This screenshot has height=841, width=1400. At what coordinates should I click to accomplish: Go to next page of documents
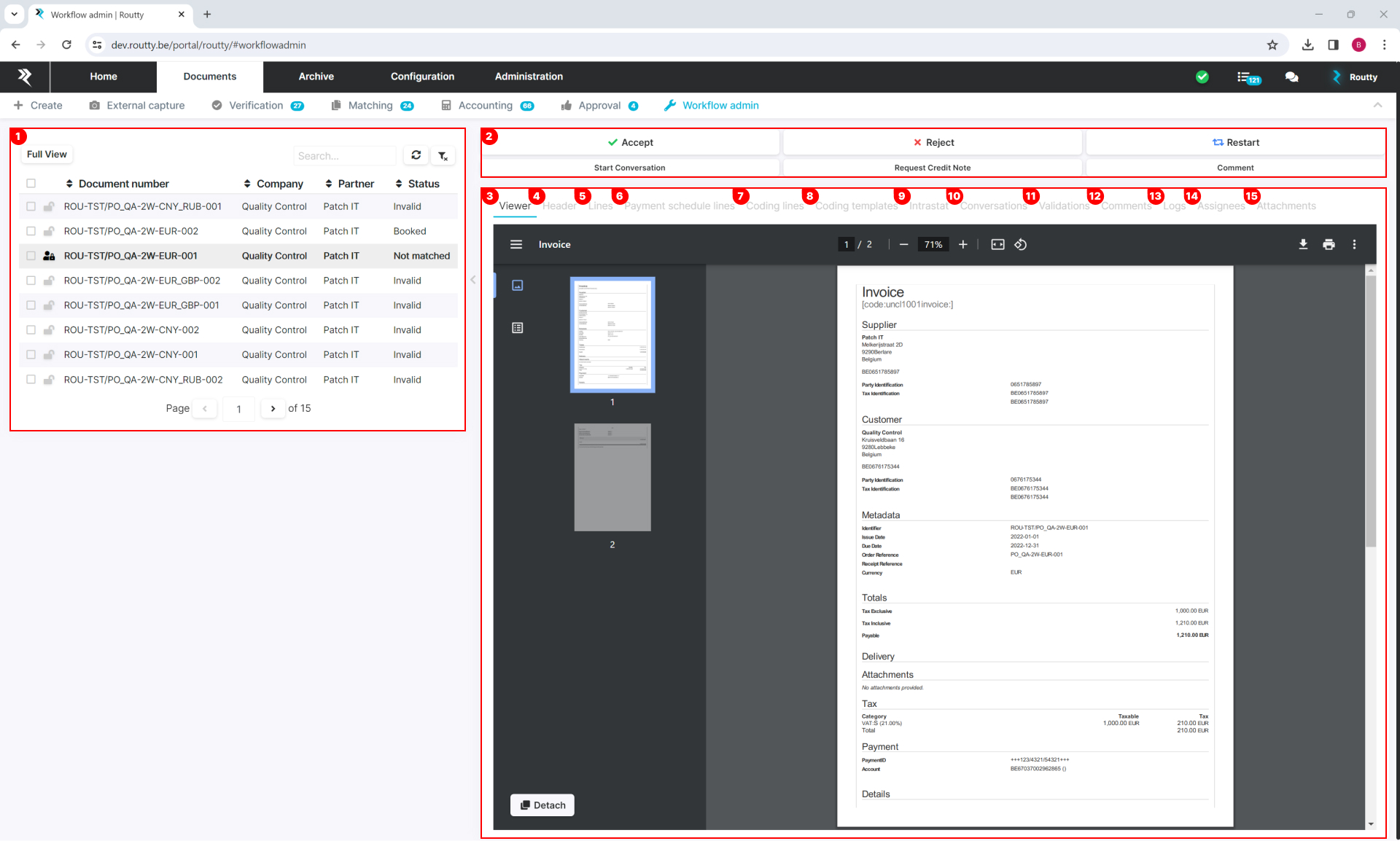pos(273,409)
